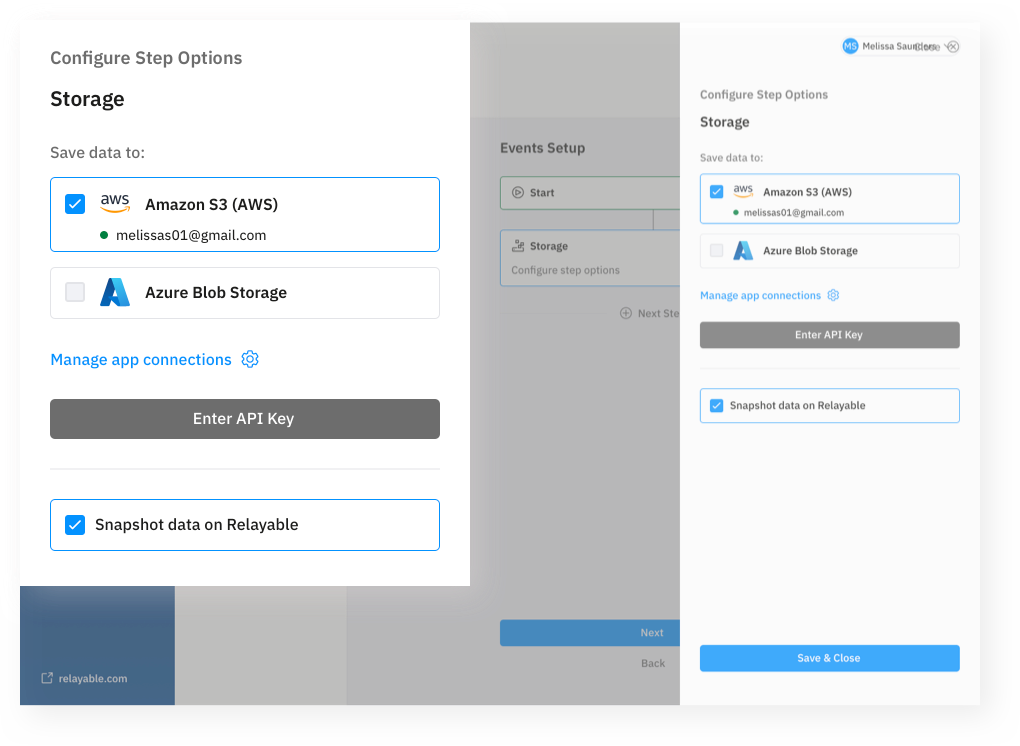
Task: Click the large Enter API Key button
Action: (x=244, y=419)
